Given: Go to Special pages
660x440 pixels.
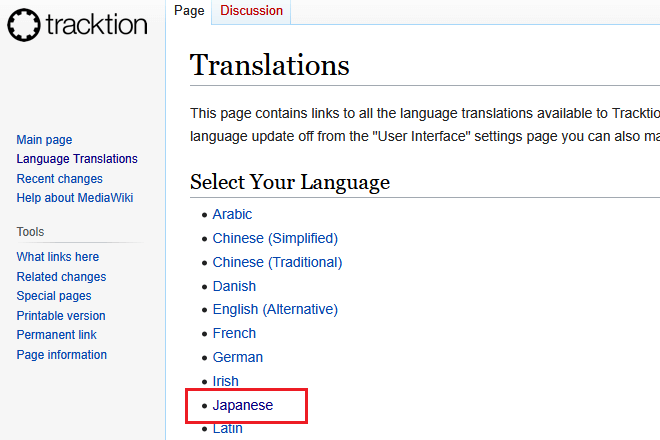Looking at the screenshot, I should click(x=54, y=296).
